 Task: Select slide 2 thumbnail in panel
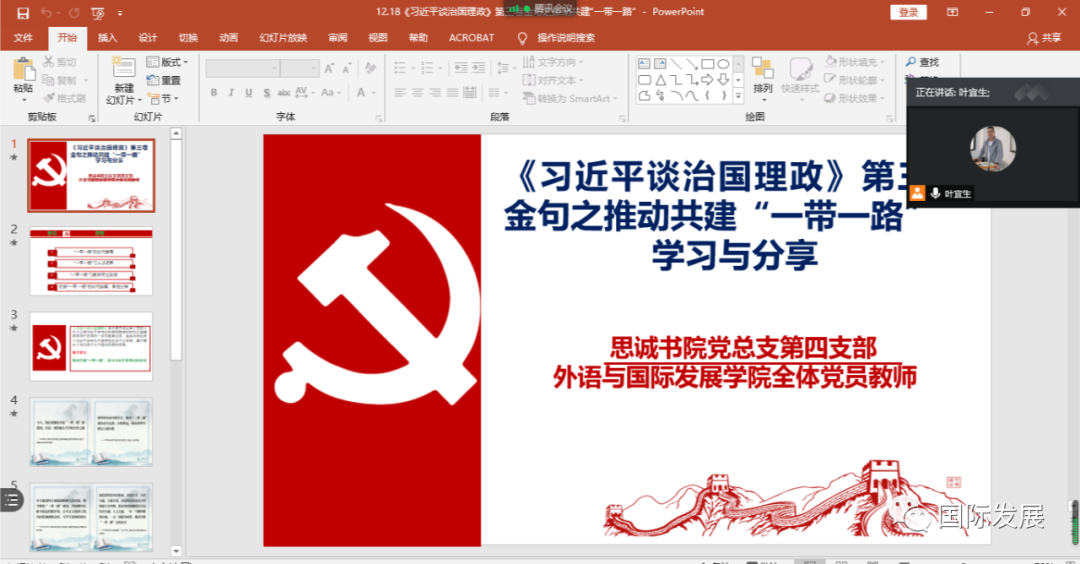[x=91, y=262]
